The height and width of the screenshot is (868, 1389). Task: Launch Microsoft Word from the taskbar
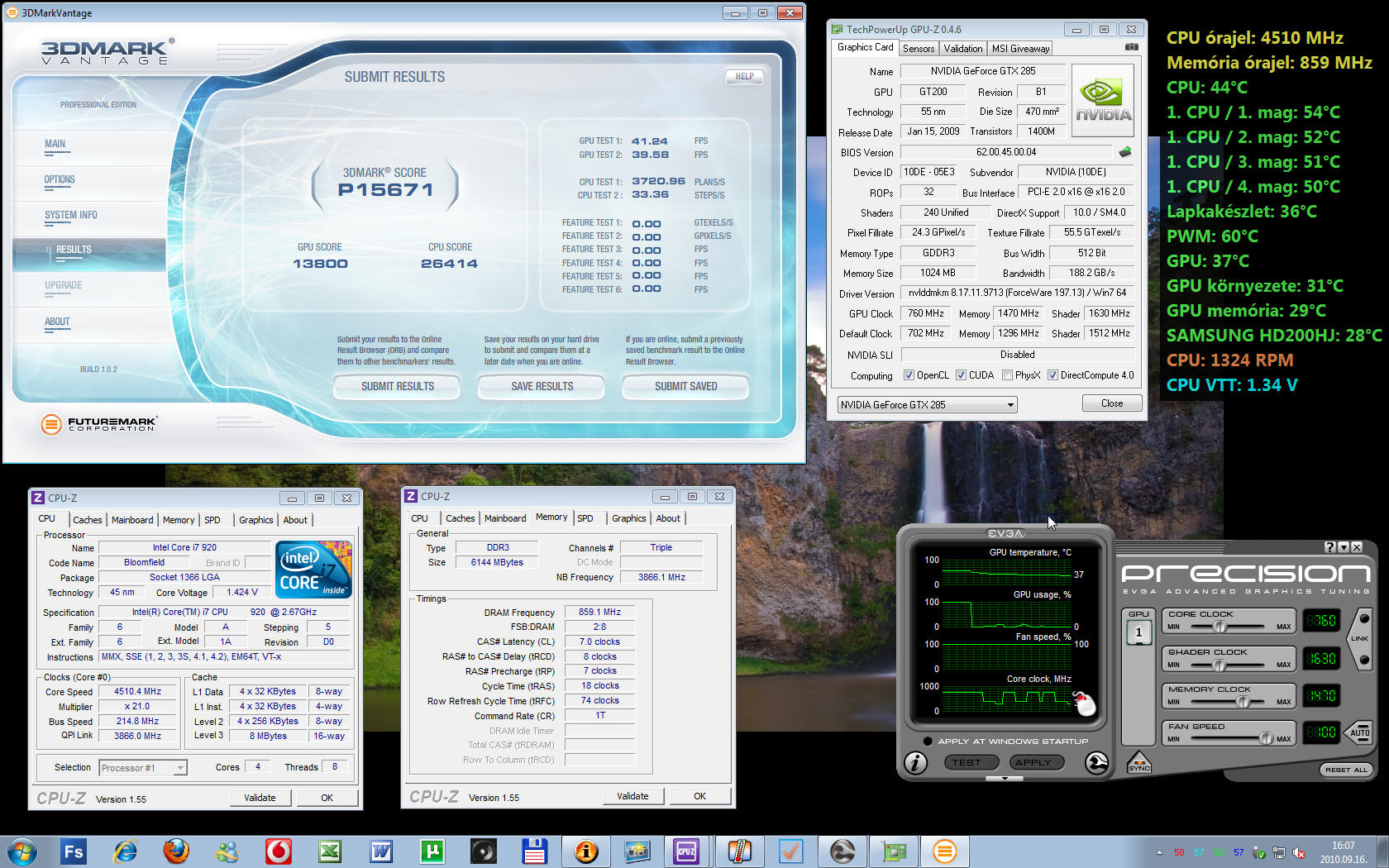click(381, 851)
